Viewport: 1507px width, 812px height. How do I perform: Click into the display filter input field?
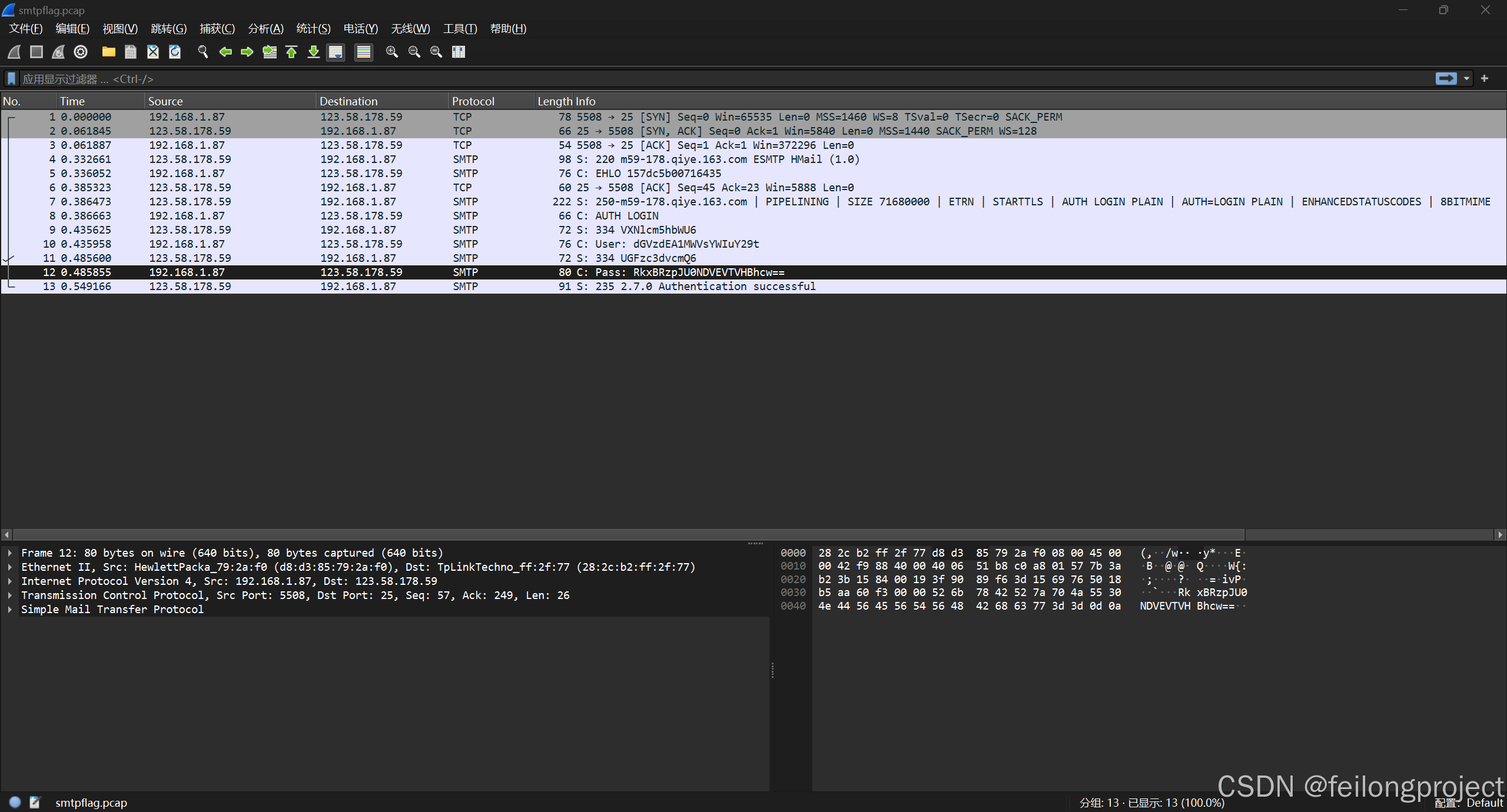point(706,79)
